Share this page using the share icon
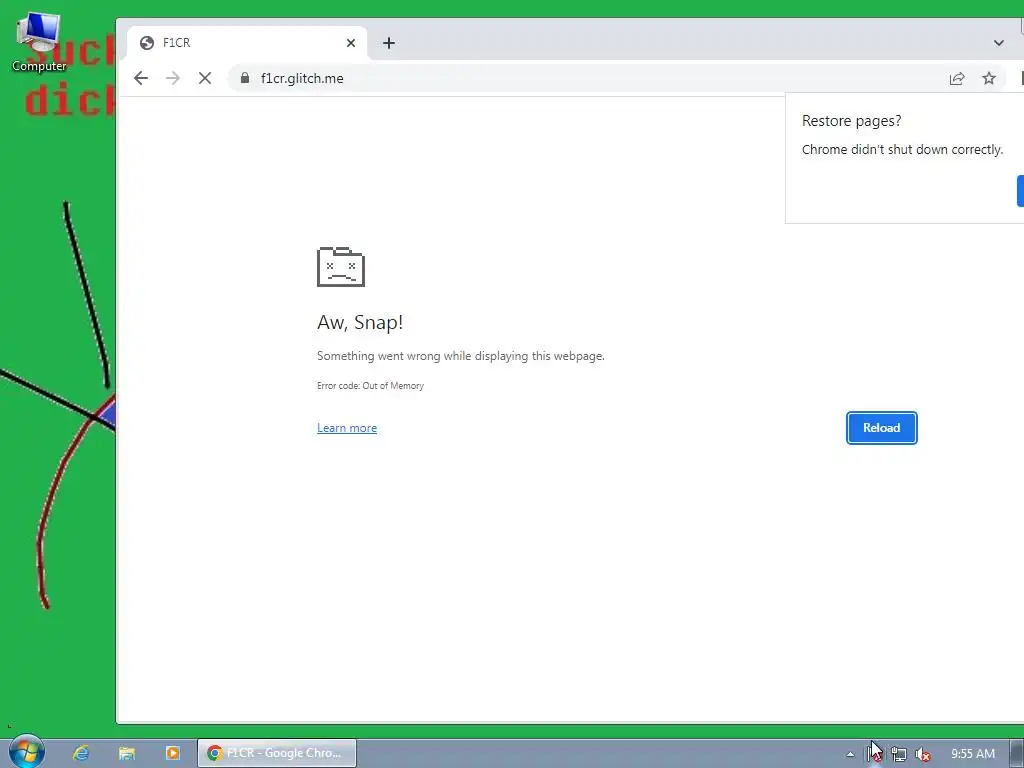This screenshot has height=768, width=1024. (957, 78)
